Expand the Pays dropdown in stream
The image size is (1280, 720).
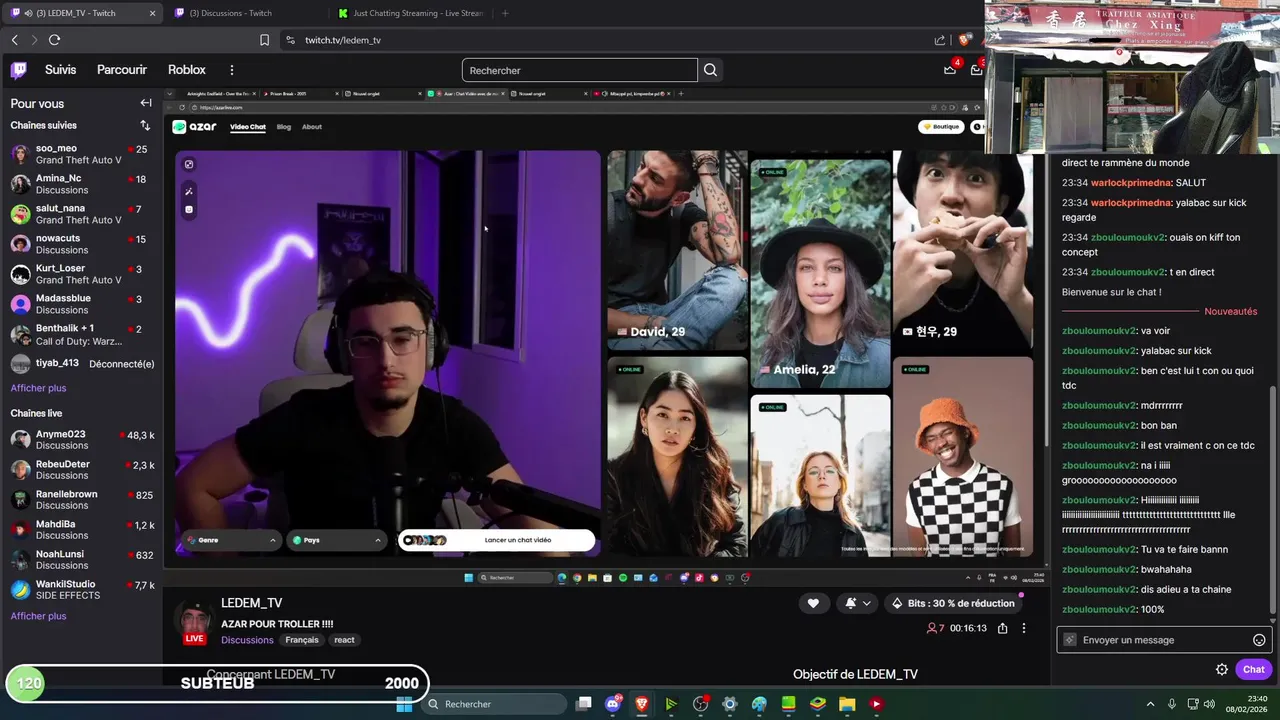pos(337,540)
